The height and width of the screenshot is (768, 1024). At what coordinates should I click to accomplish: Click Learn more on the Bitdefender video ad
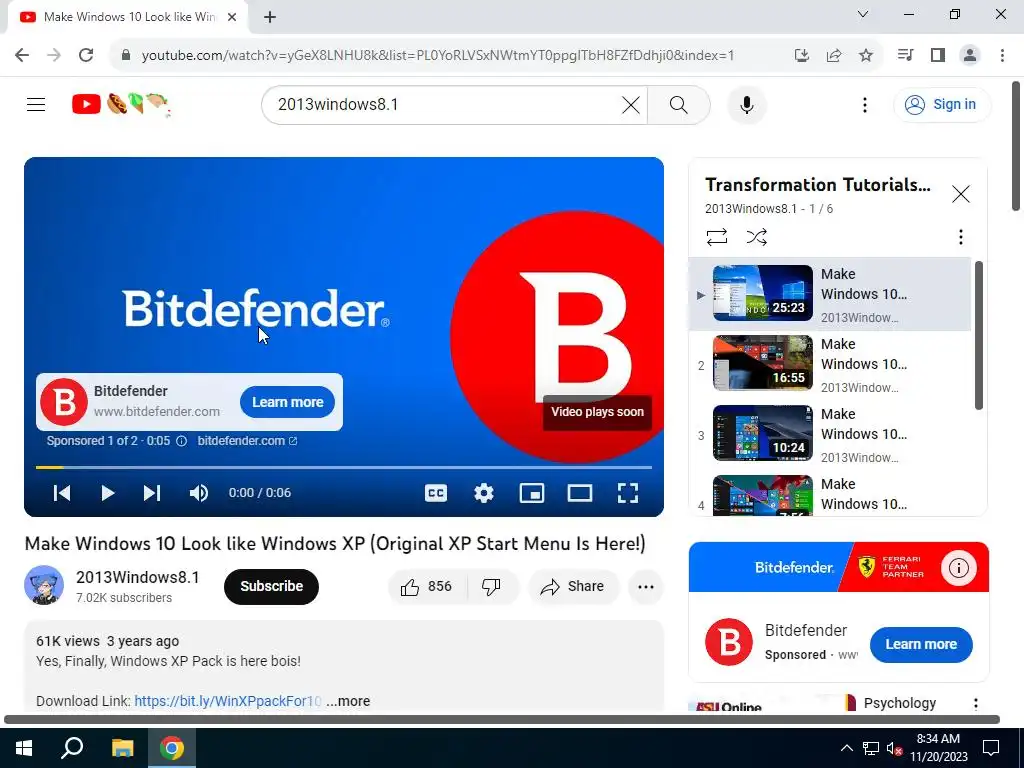(x=287, y=402)
